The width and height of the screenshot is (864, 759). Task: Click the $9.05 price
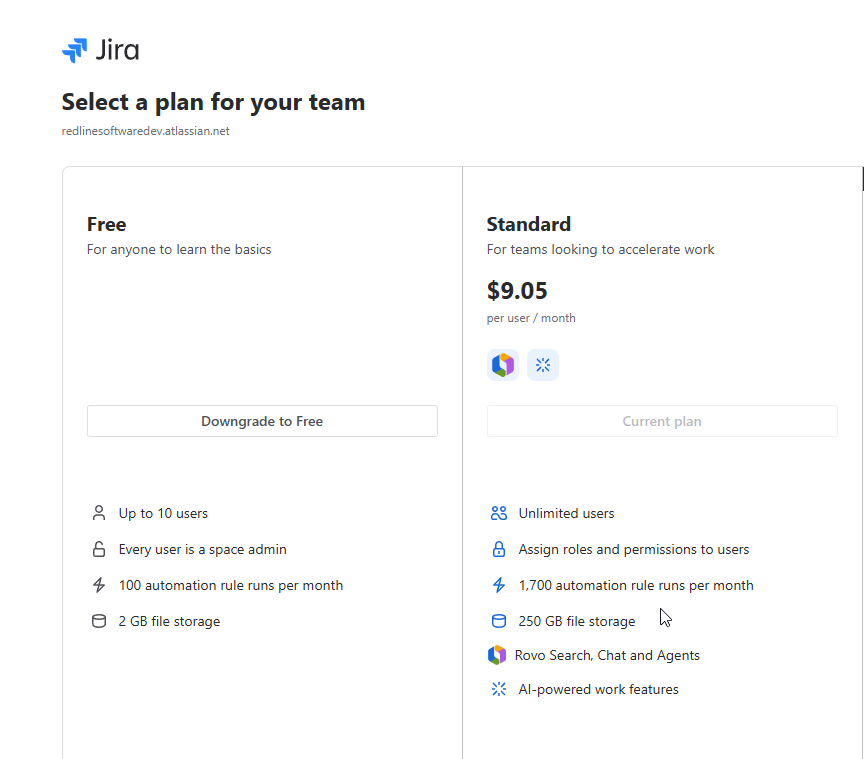[517, 290]
